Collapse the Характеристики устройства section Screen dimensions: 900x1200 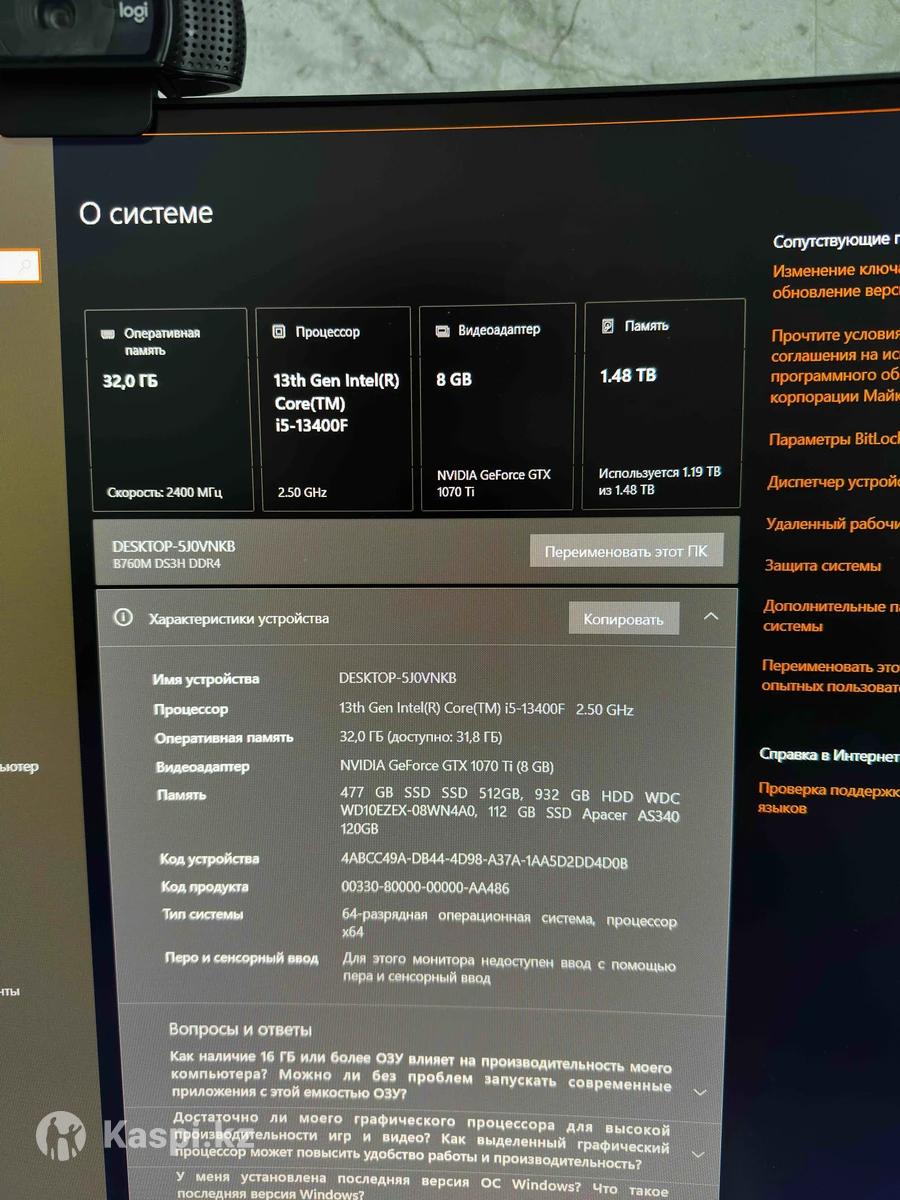point(711,617)
